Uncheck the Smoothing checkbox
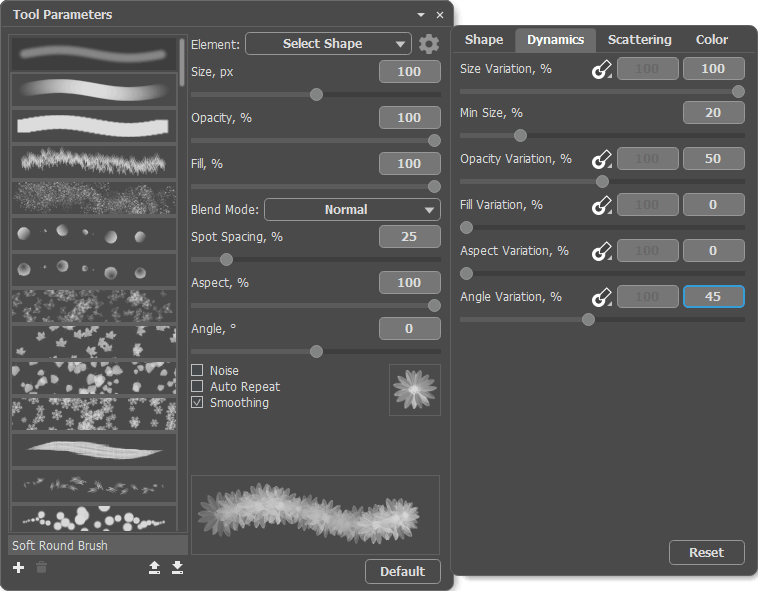The width and height of the screenshot is (758, 591). pos(197,403)
